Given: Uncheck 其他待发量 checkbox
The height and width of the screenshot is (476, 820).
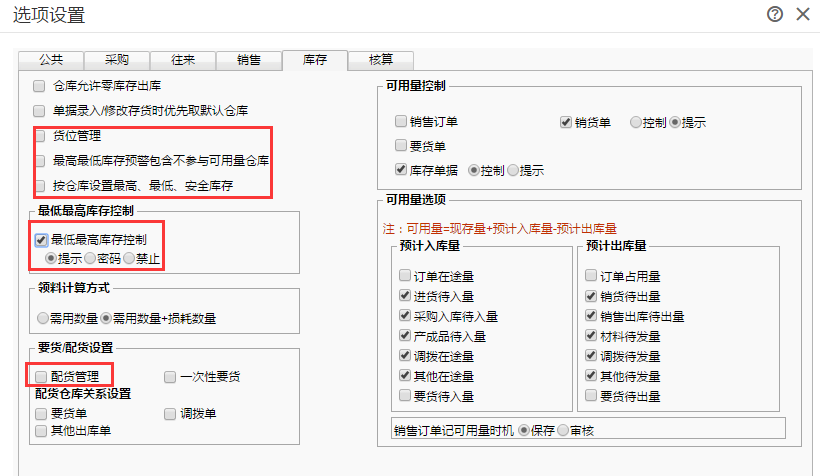Looking at the screenshot, I should tap(591, 375).
